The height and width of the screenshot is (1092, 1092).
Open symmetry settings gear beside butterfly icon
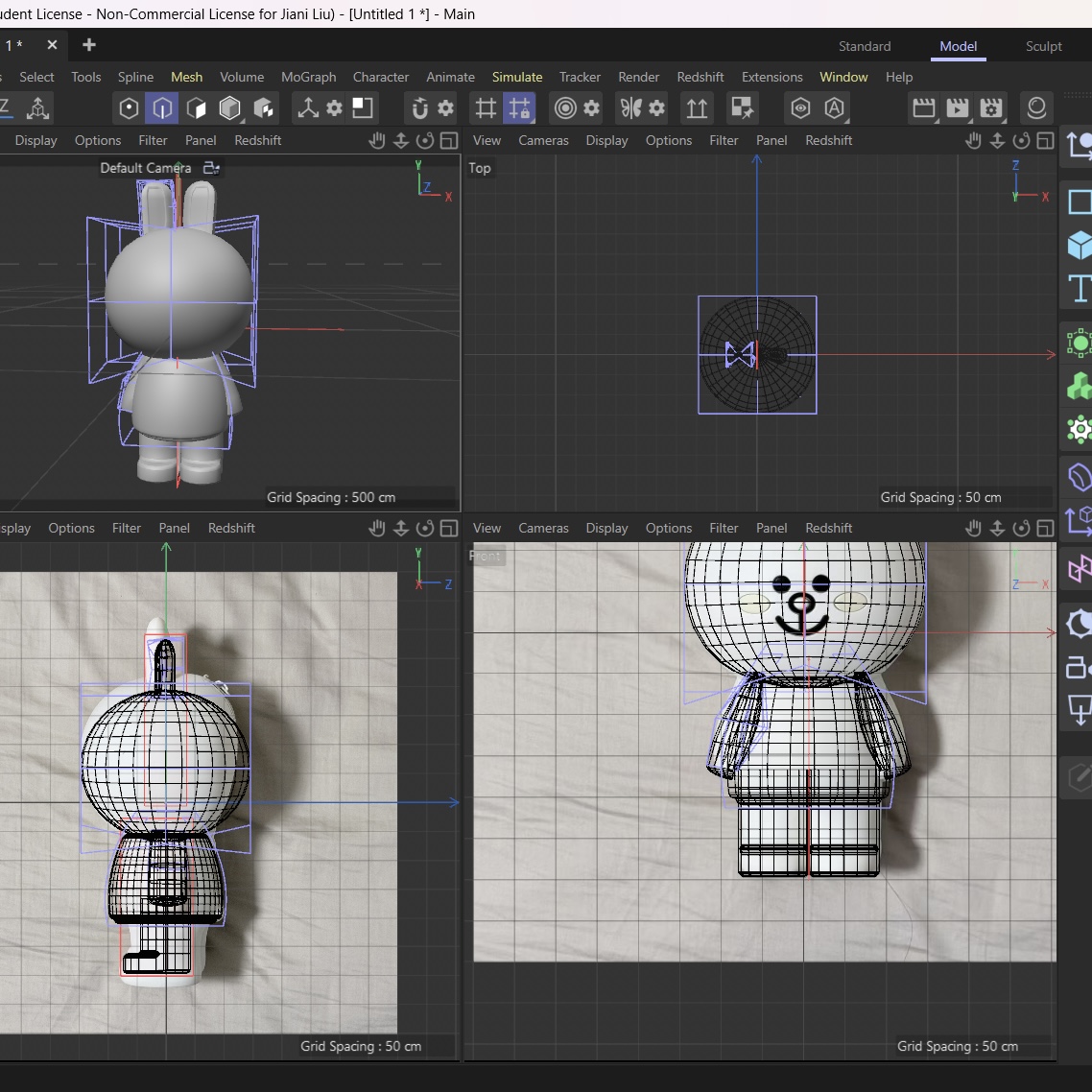coord(657,107)
